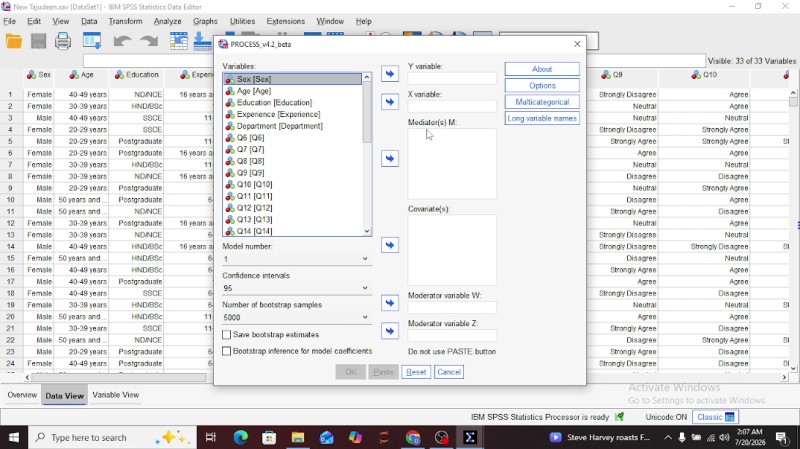Click the Multicategorical button
Image resolution: width=800 pixels, height=449 pixels.
(542, 102)
